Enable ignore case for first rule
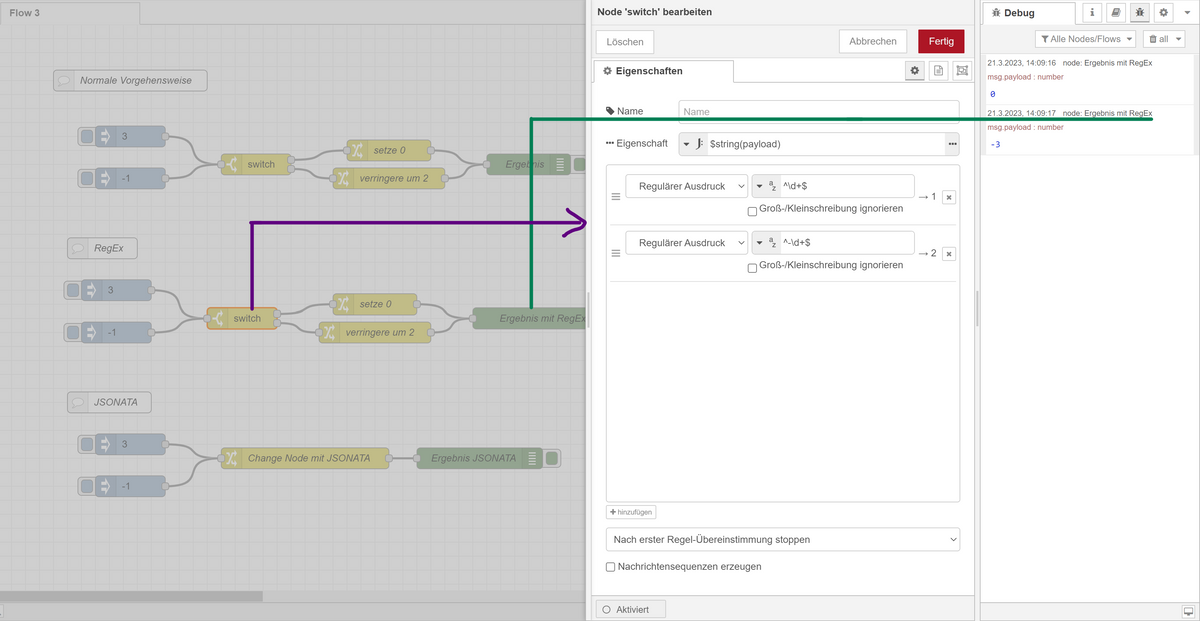Viewport: 1200px width, 621px height. click(753, 210)
